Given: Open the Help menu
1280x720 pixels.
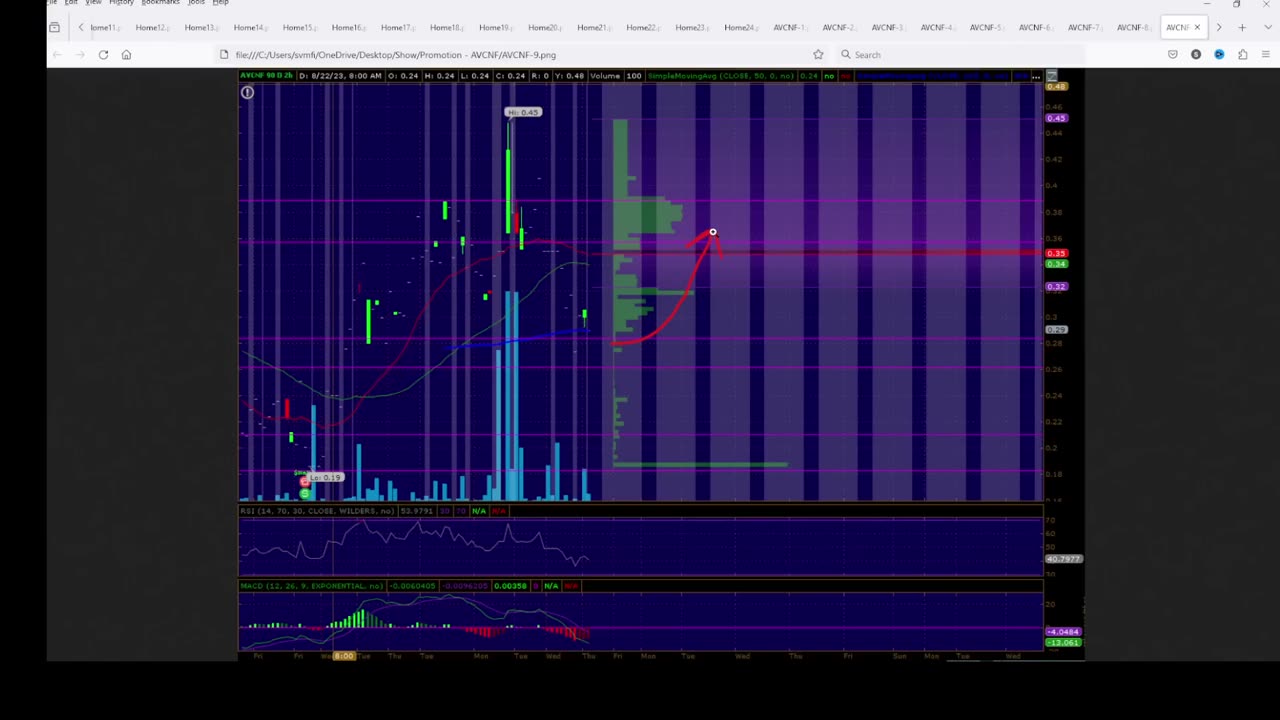Looking at the screenshot, I should coord(220,3).
